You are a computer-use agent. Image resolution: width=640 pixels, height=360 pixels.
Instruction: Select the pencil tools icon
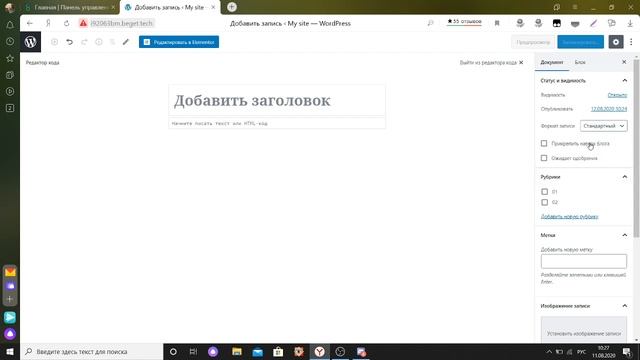pyautogui.click(x=126, y=42)
